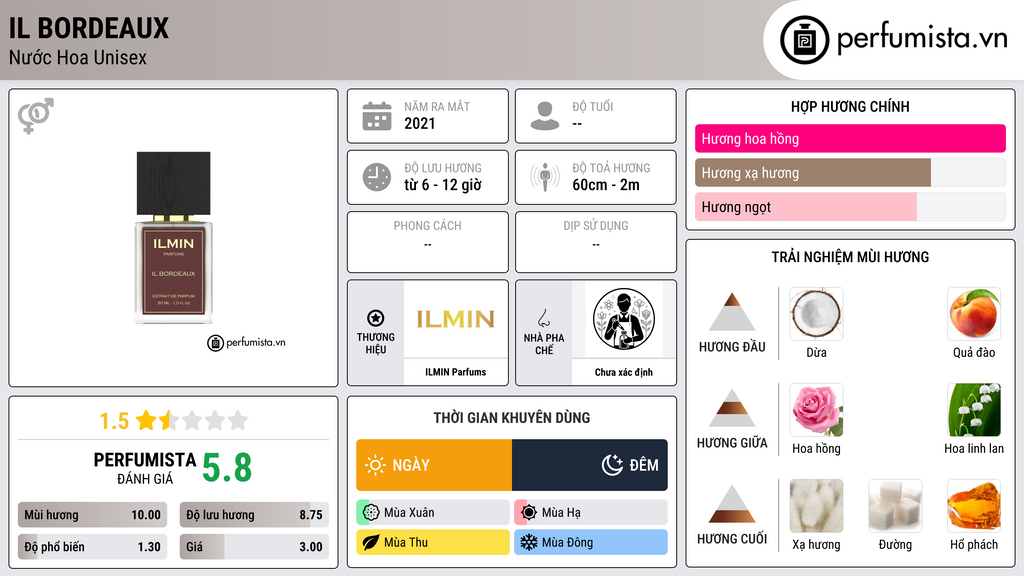Image resolution: width=1024 pixels, height=576 pixels.
Task: Click the leaf icon for Mùa Thu
Action: pos(371,543)
